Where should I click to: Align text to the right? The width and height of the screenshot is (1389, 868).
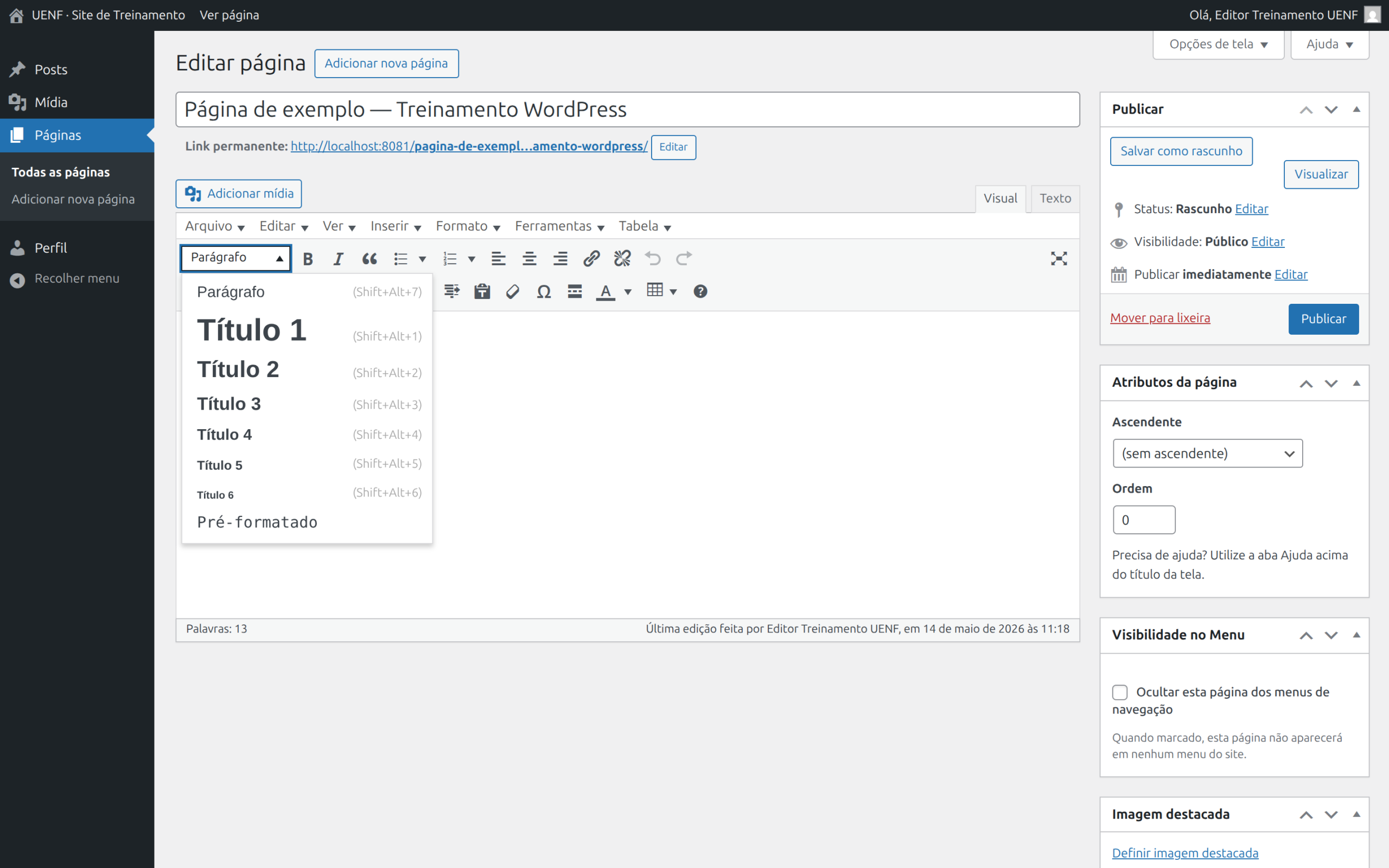pyautogui.click(x=560, y=259)
